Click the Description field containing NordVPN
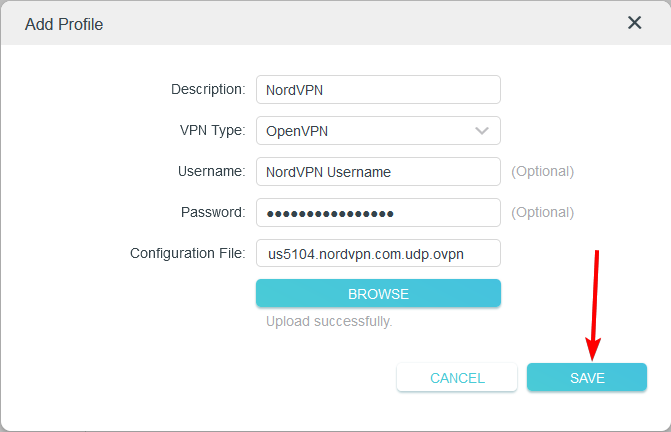The height and width of the screenshot is (432, 671). point(377,90)
